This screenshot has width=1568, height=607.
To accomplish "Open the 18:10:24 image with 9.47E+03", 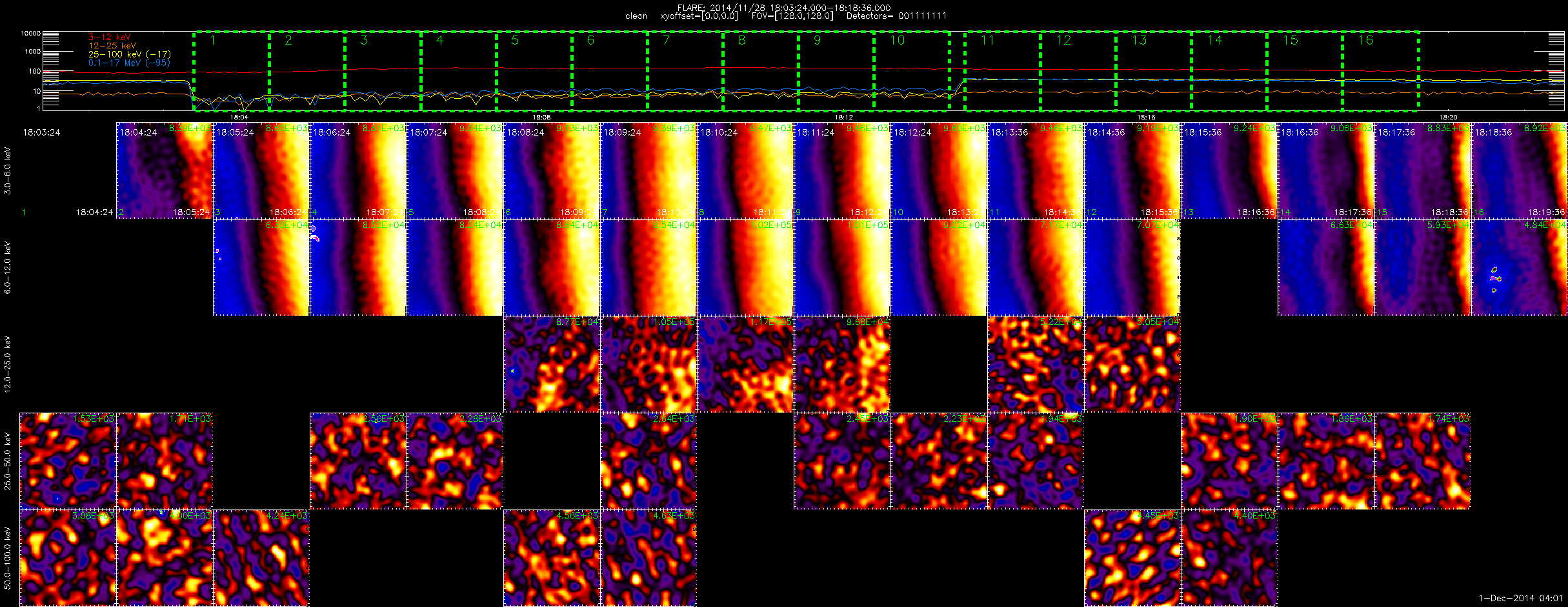I will point(745,170).
